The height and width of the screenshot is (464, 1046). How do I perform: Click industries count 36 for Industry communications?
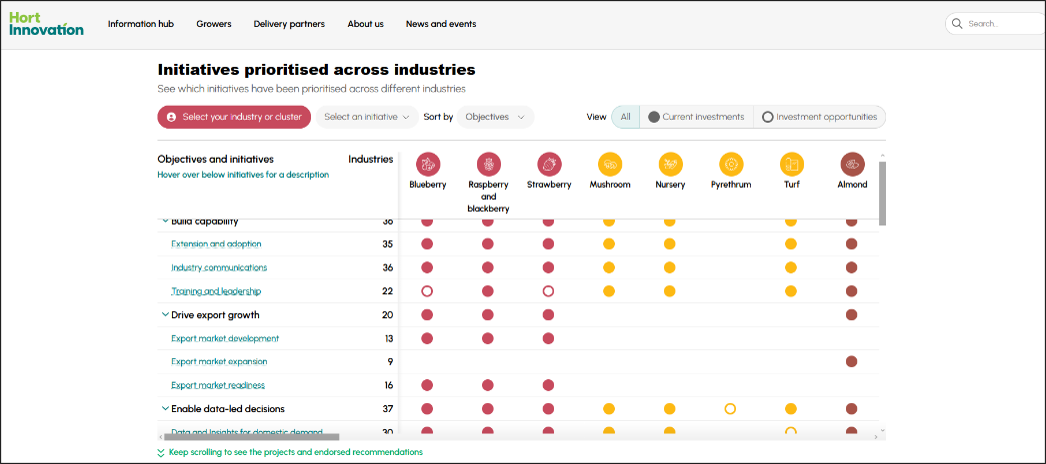point(388,267)
